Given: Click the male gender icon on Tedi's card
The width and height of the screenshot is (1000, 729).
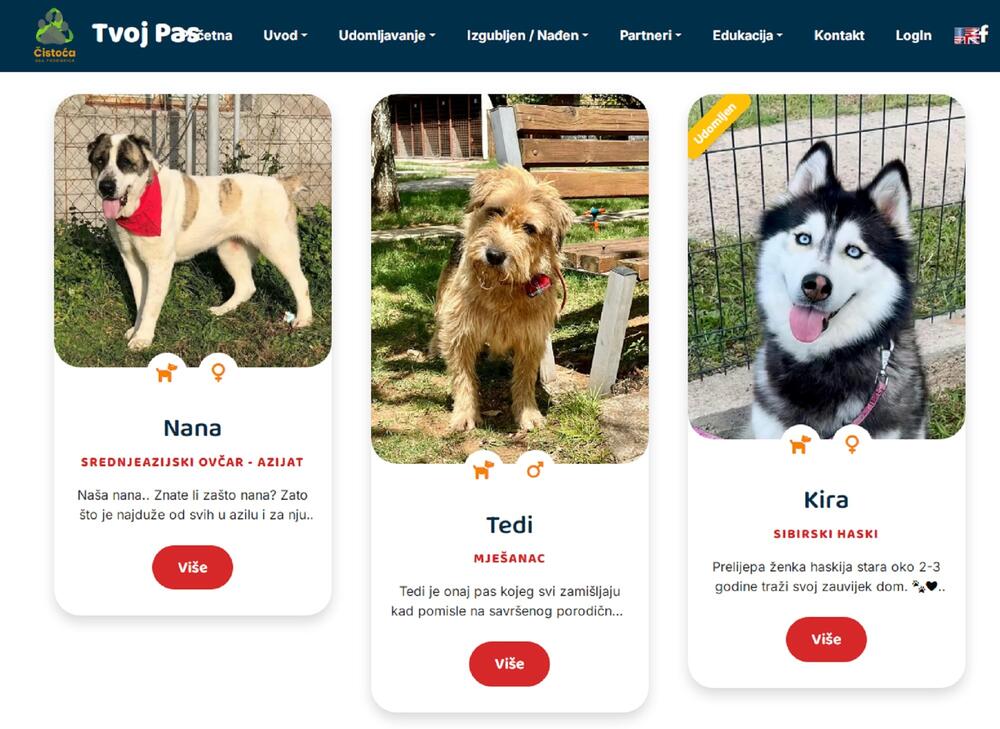Looking at the screenshot, I should (534, 470).
